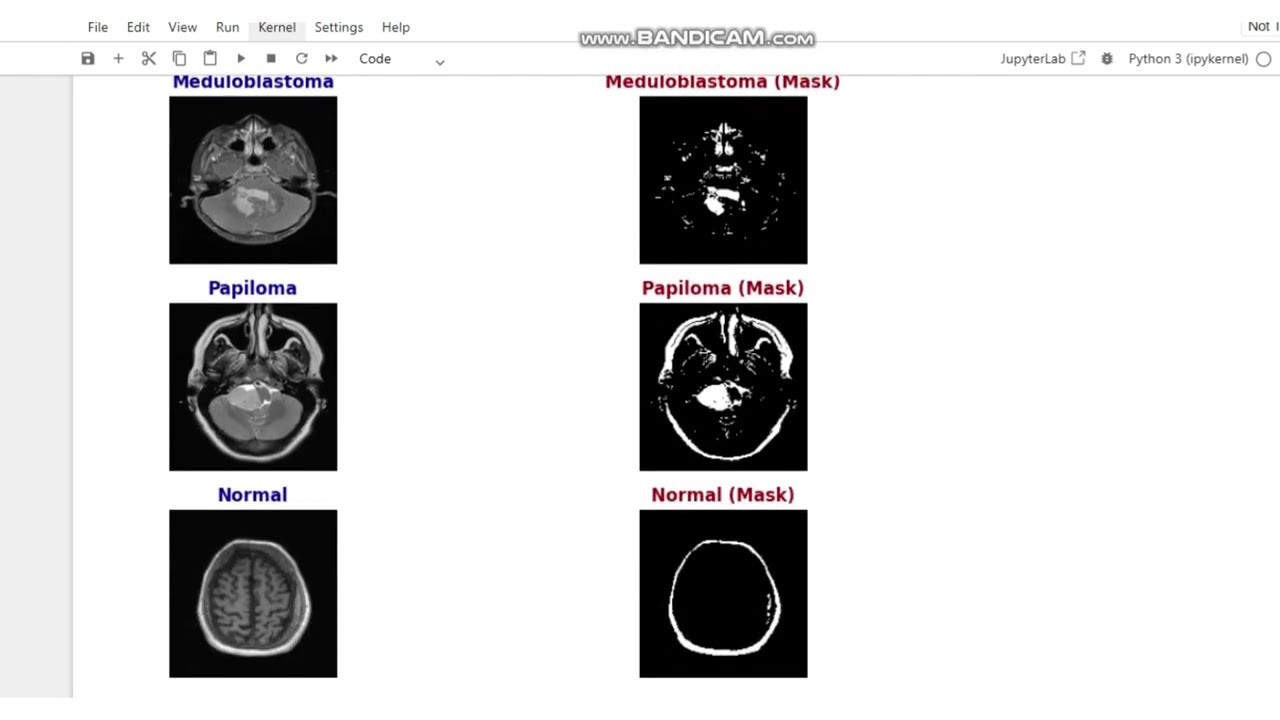Open the JupyterLab external link
The image size is (1280, 720).
point(1043,59)
